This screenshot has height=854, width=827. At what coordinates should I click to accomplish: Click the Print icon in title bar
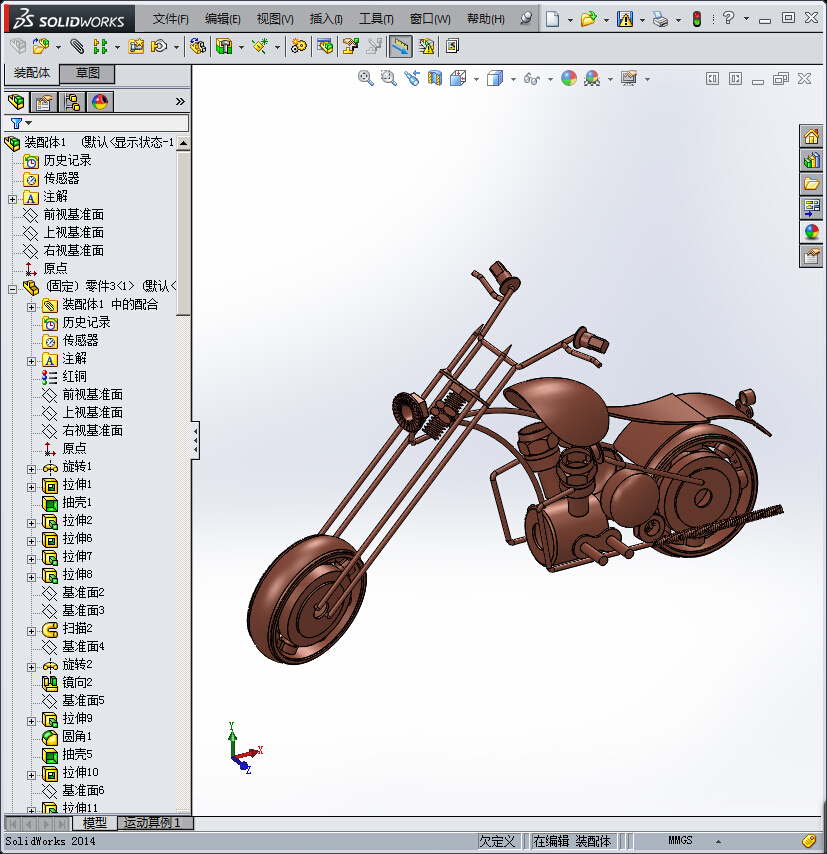(660, 20)
